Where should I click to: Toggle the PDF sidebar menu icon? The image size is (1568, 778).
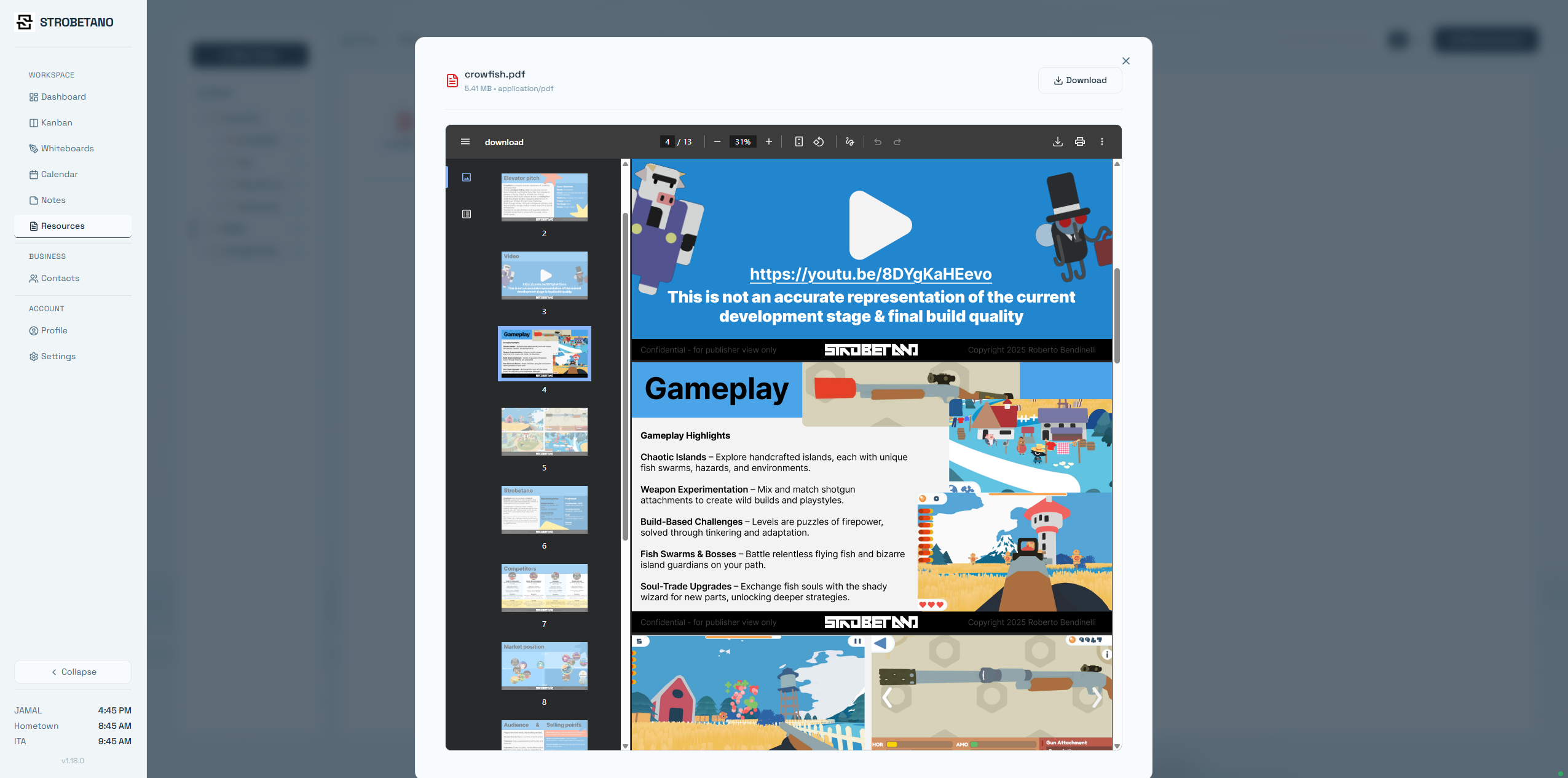click(465, 141)
